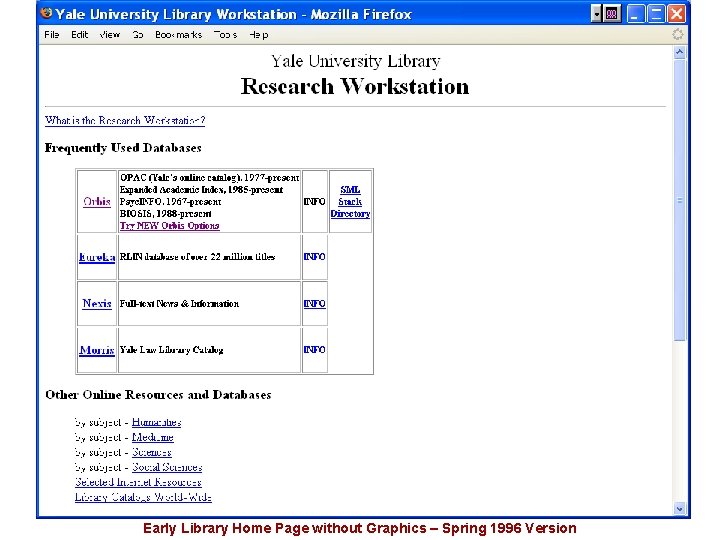Click the scrollbar up arrow
Viewport: 720px width, 540px height.
coord(680,52)
